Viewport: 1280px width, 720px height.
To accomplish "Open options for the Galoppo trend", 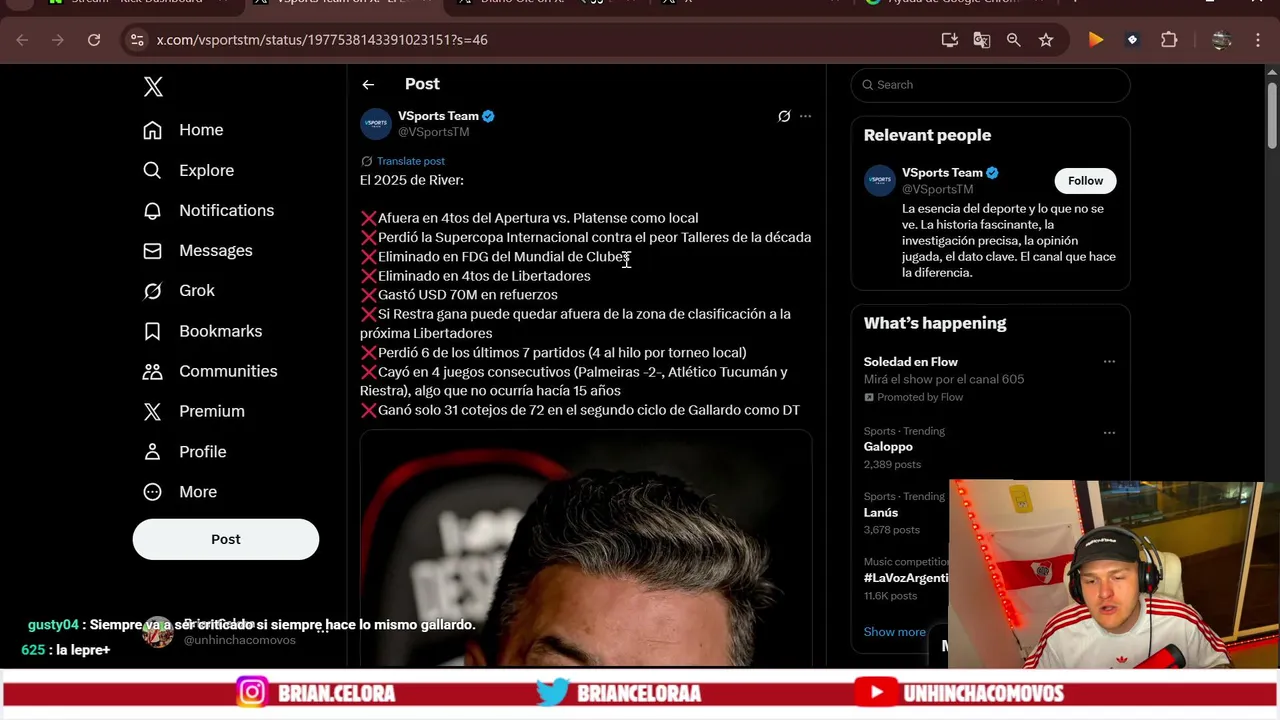I will [x=1109, y=433].
